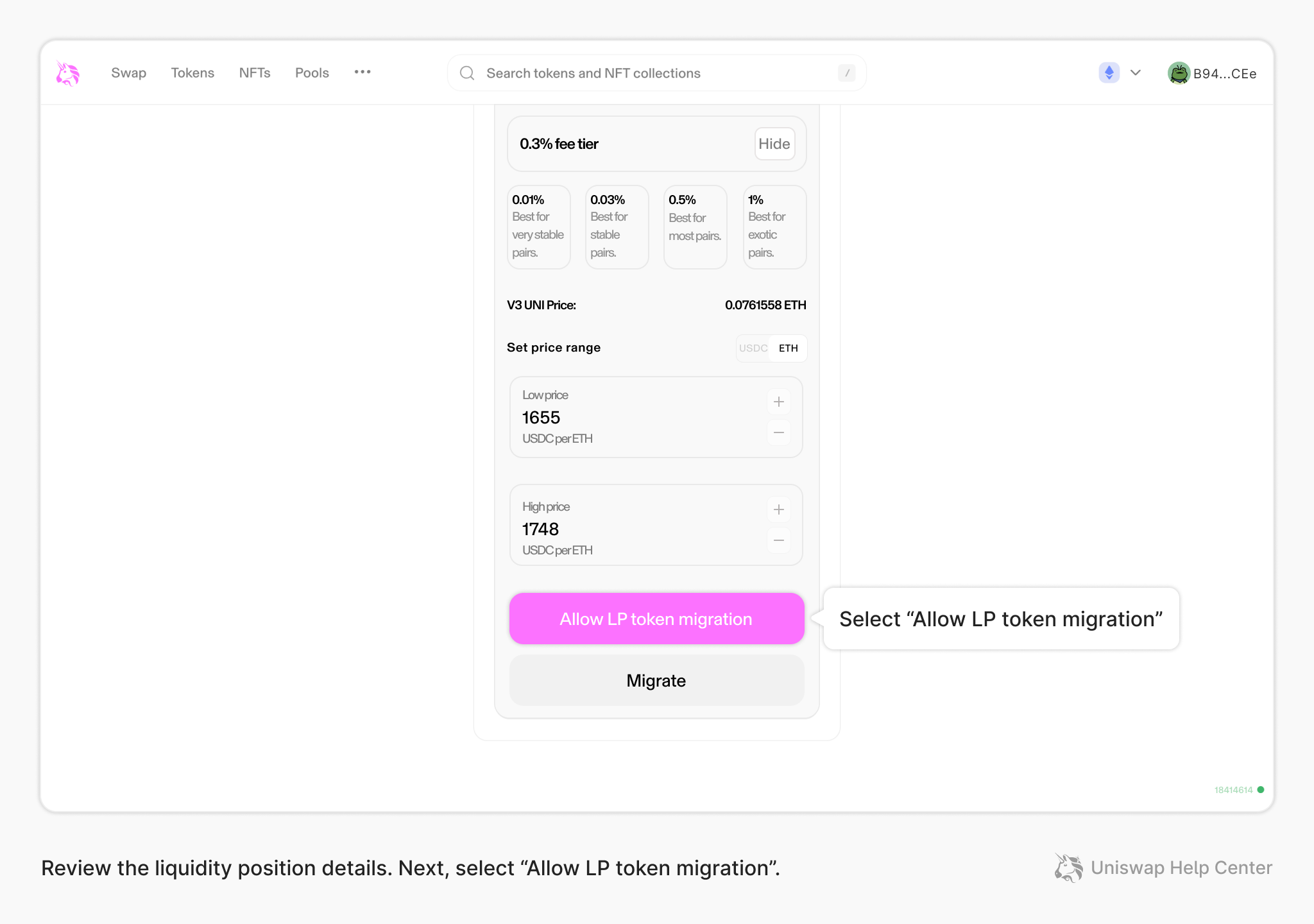Click the search magnifying glass icon
This screenshot has height=924, width=1314.
(466, 73)
